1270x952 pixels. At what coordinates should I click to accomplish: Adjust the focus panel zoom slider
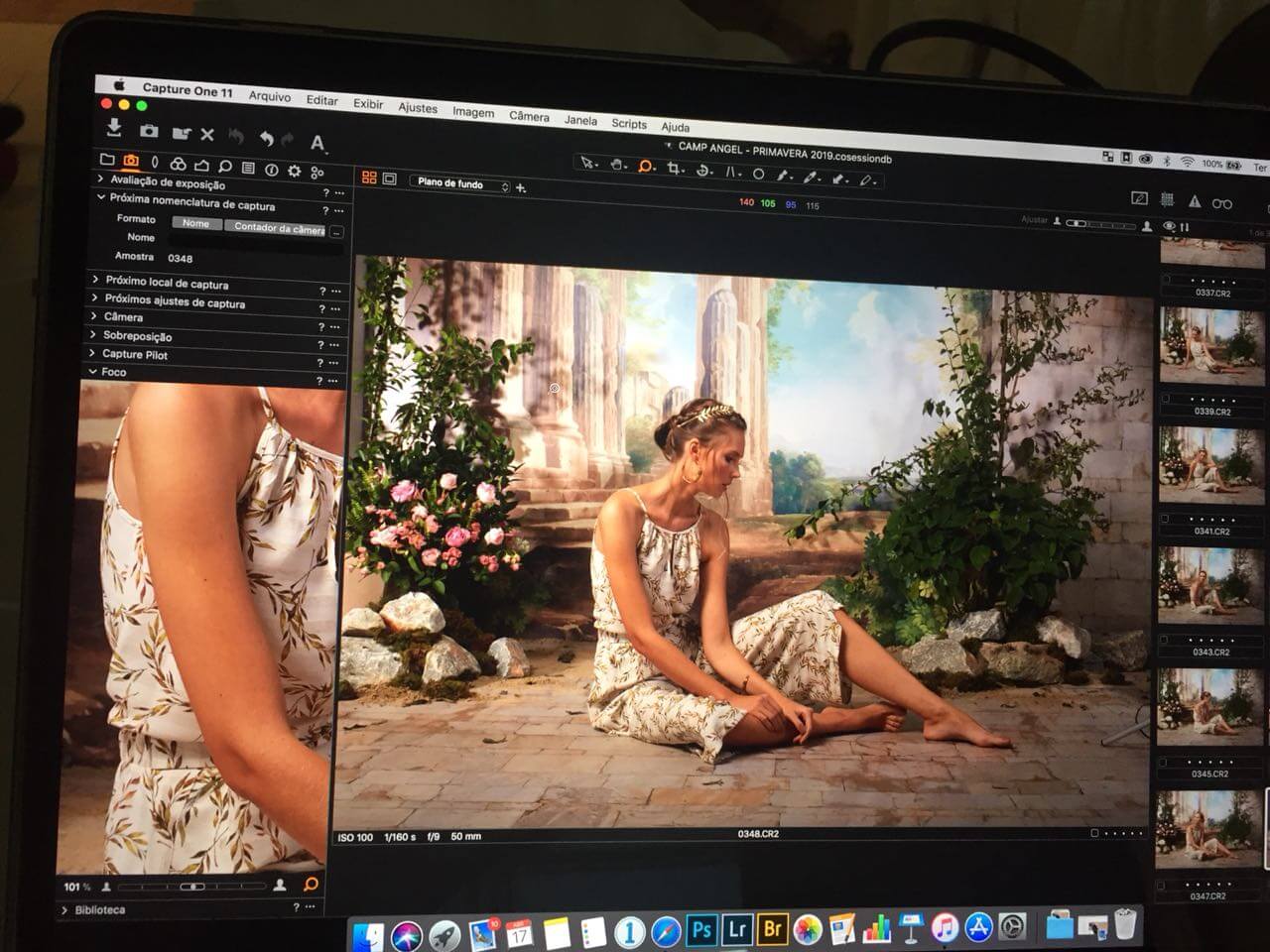pyautogui.click(x=192, y=886)
